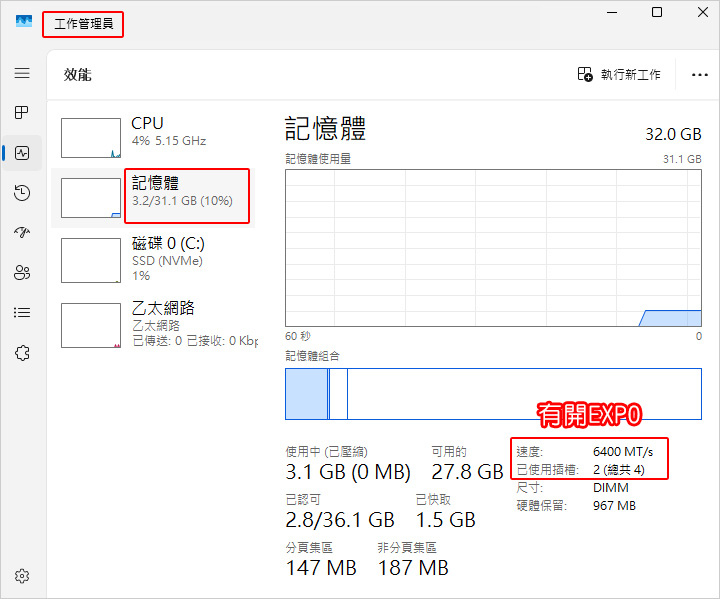Viewport: 720px width, 599px height.
Task: Click the 27.8 GB available value
Action: (x=467, y=472)
